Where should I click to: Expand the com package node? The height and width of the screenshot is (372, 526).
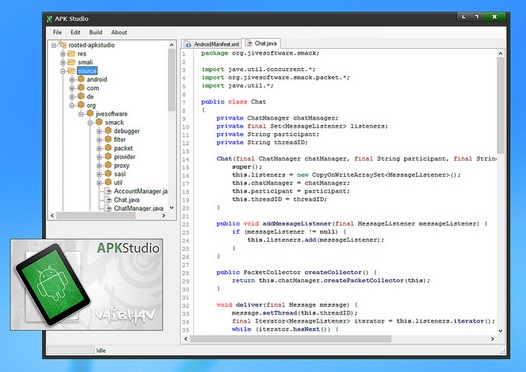72,88
